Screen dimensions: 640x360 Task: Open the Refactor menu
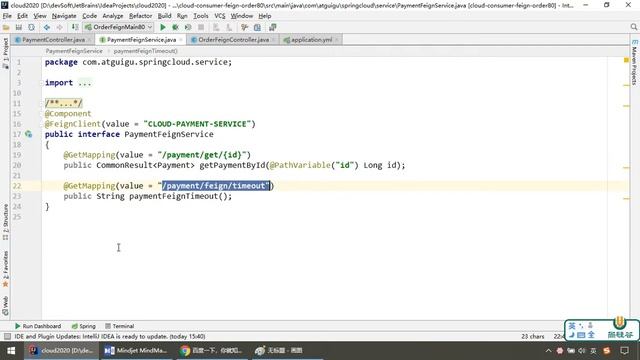140,16
